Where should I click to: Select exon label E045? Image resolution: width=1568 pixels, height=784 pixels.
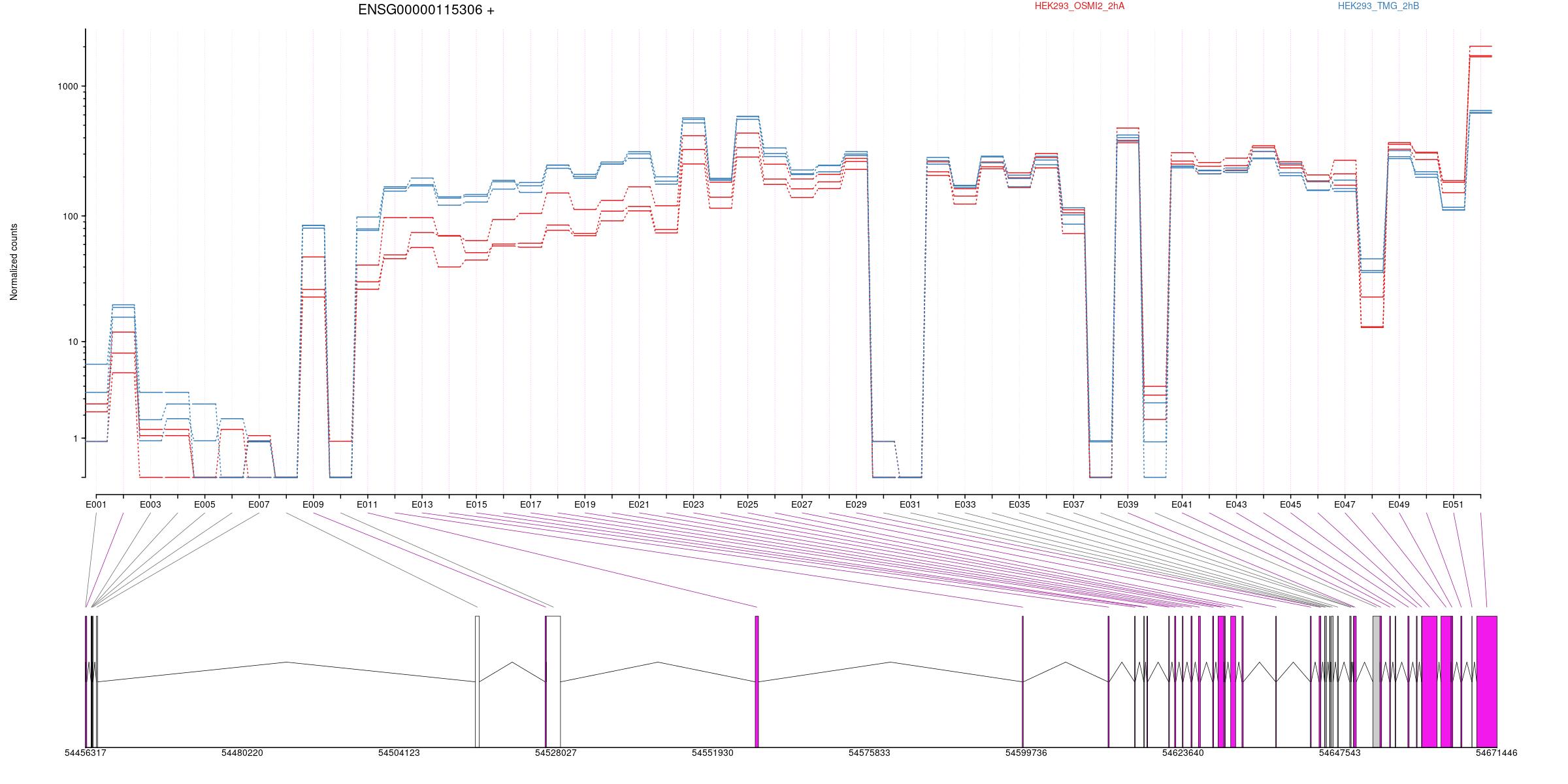click(x=1290, y=504)
